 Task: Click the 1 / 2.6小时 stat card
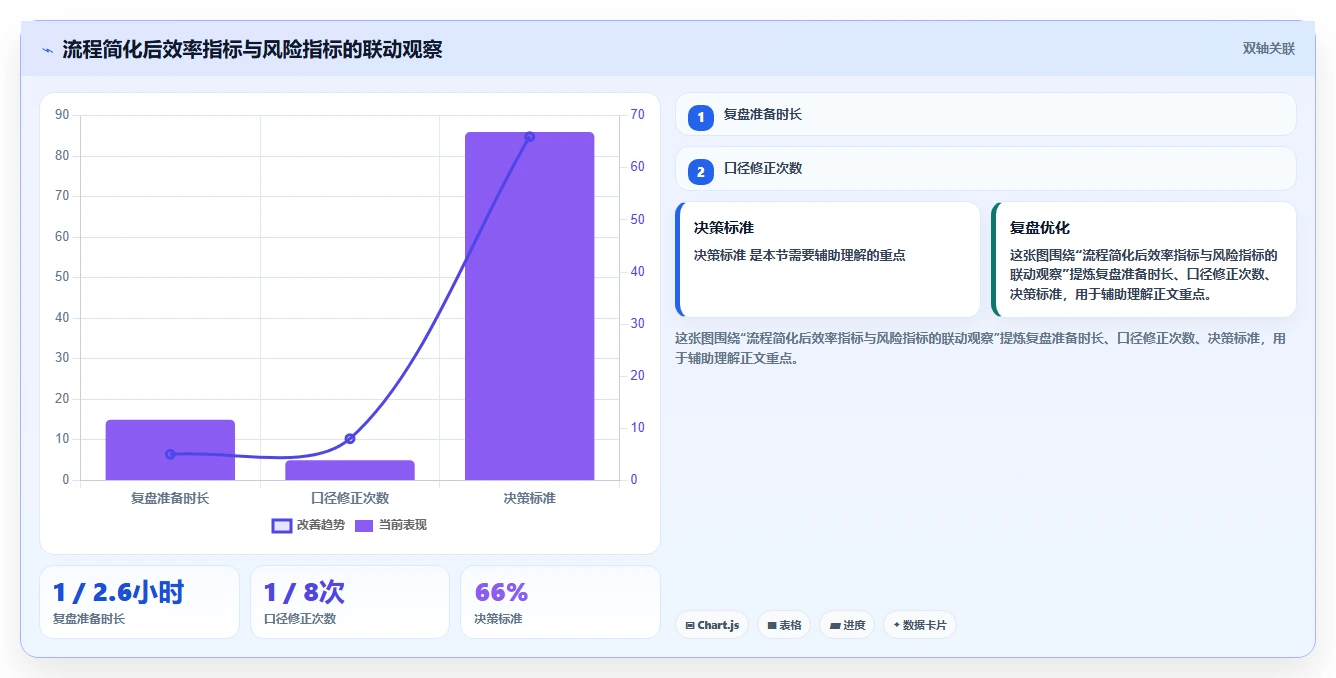(x=139, y=602)
